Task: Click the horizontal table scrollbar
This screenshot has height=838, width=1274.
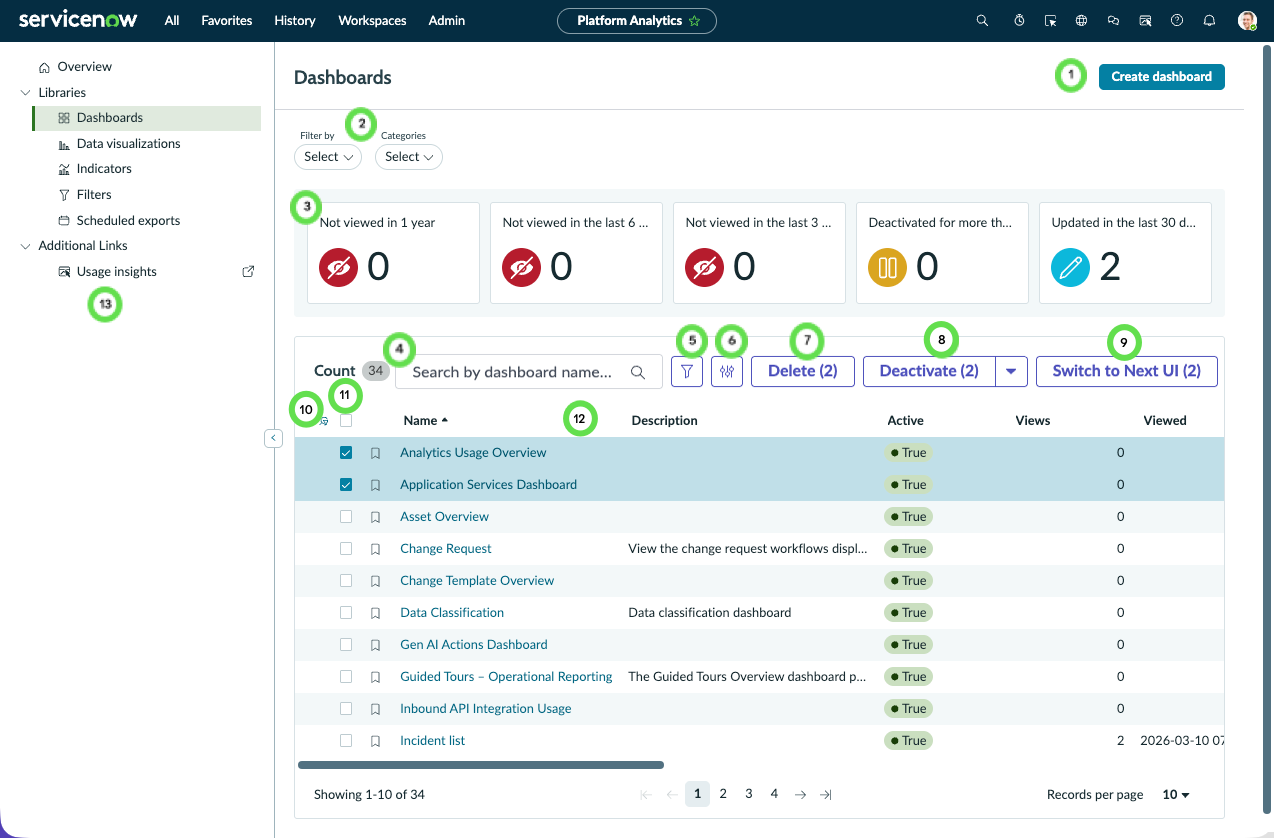Action: [x=481, y=765]
